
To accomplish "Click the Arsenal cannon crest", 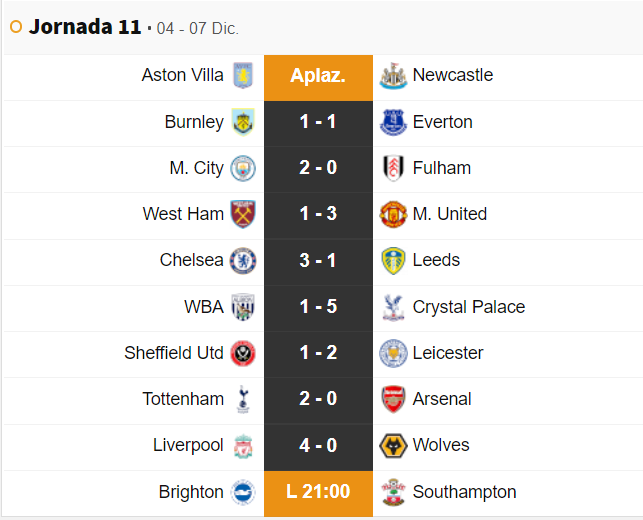I will click(x=393, y=399).
